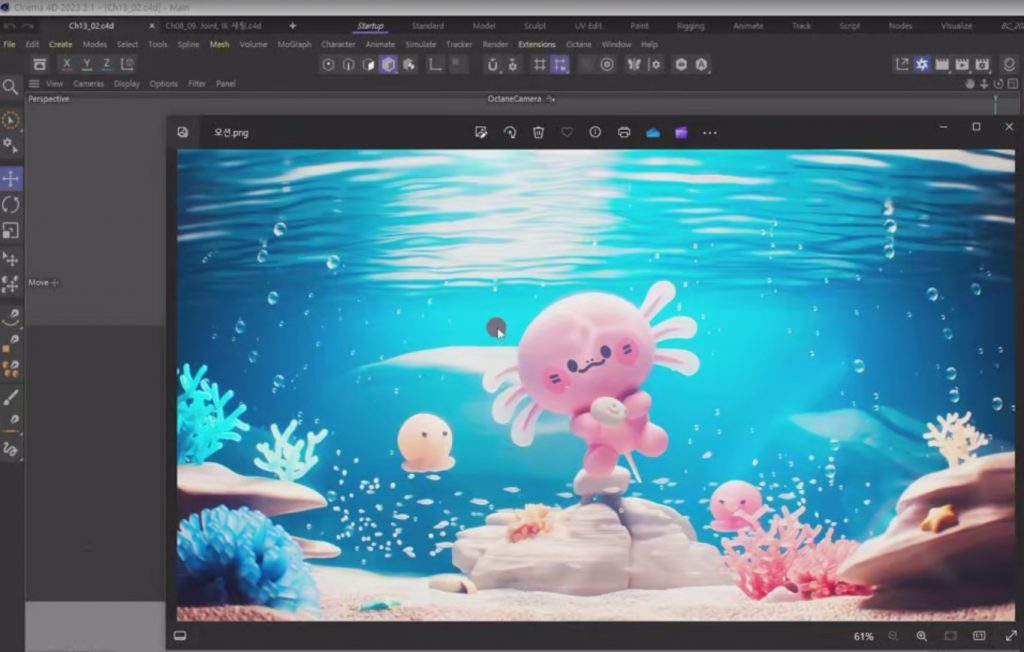Click the workplane grid hash icon
The width and height of the screenshot is (1024, 652).
pyautogui.click(x=539, y=65)
